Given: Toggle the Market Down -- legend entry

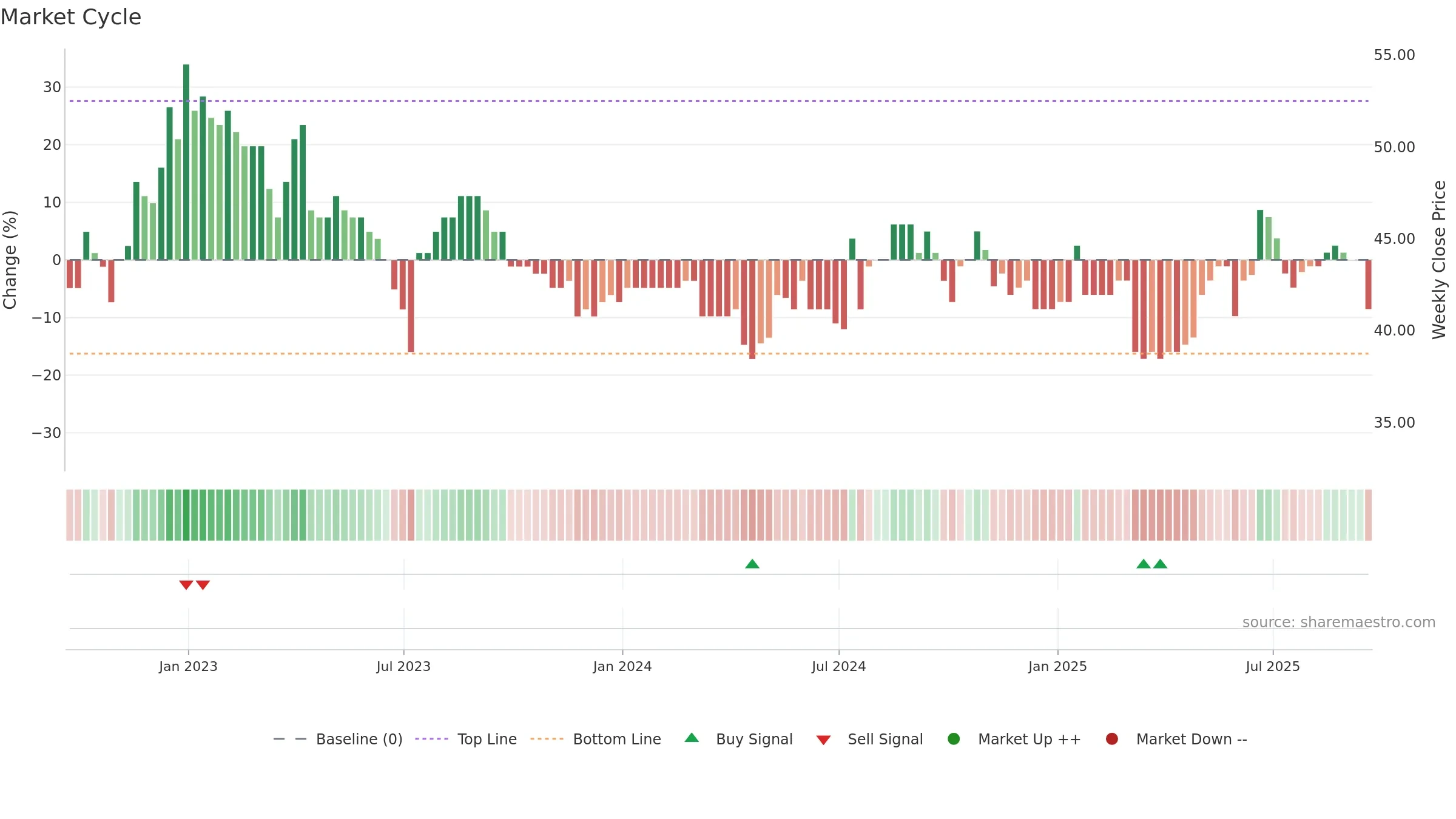Looking at the screenshot, I should pos(1176,739).
